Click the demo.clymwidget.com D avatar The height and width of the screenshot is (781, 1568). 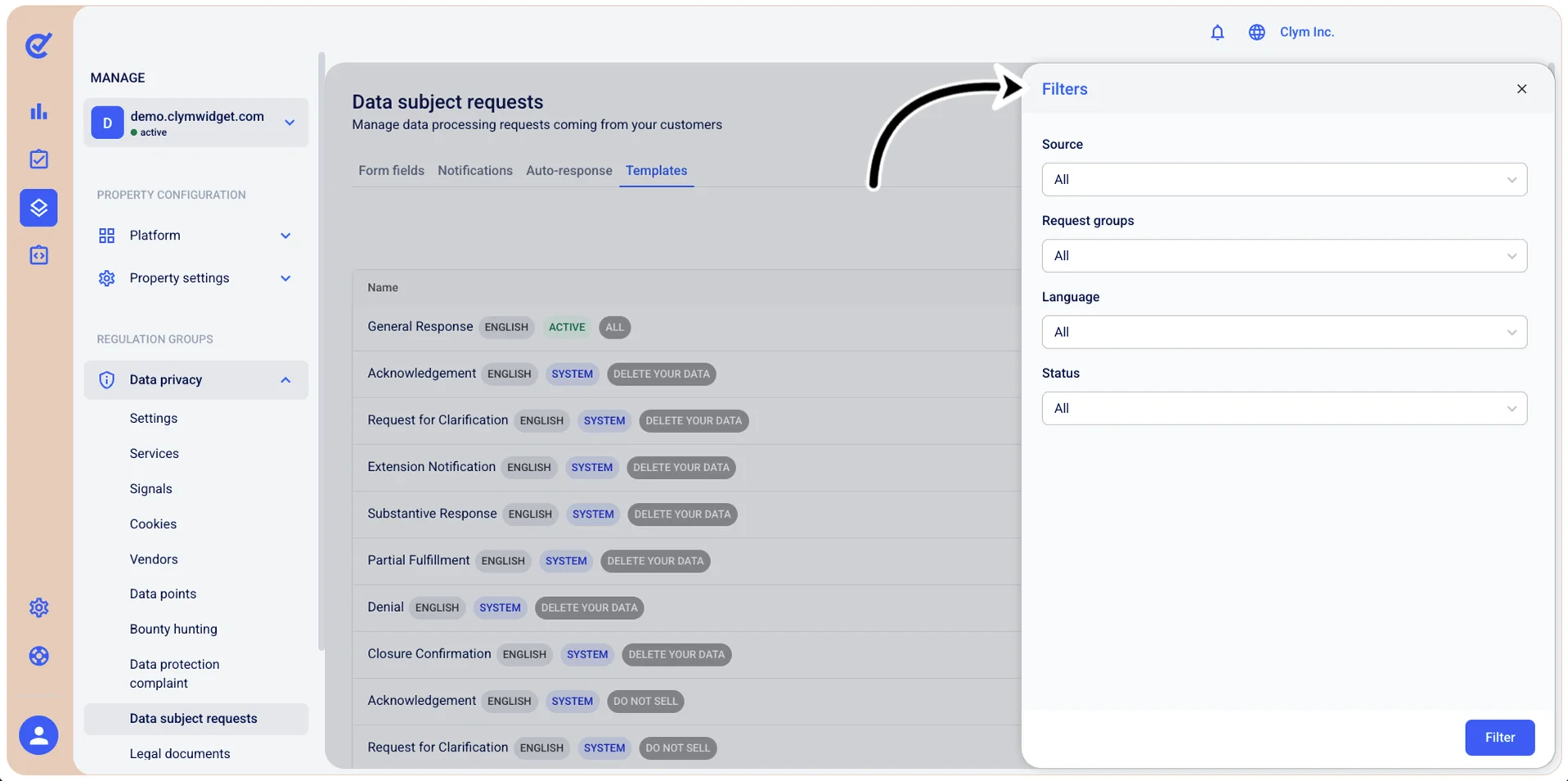107,123
